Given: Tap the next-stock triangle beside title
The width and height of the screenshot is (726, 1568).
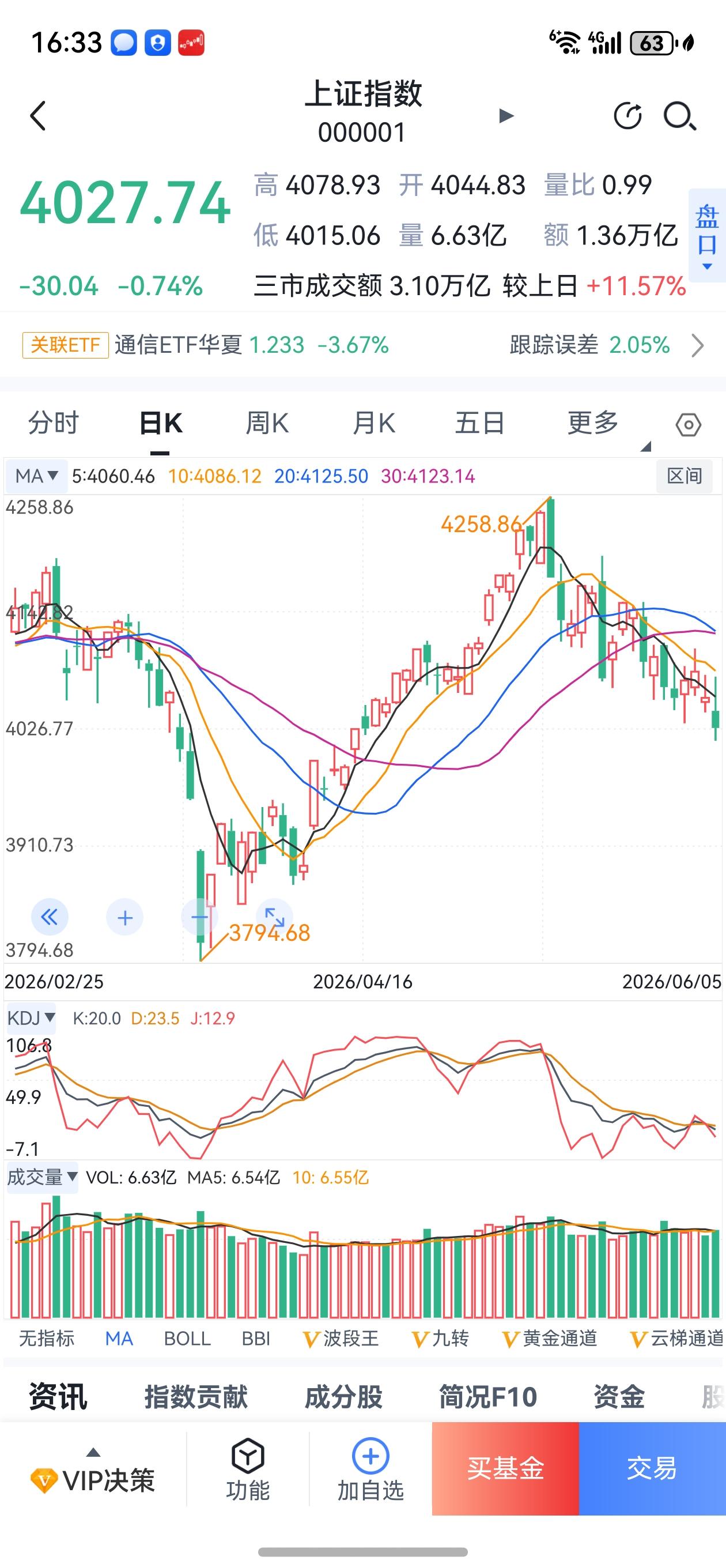Looking at the screenshot, I should click(x=506, y=116).
